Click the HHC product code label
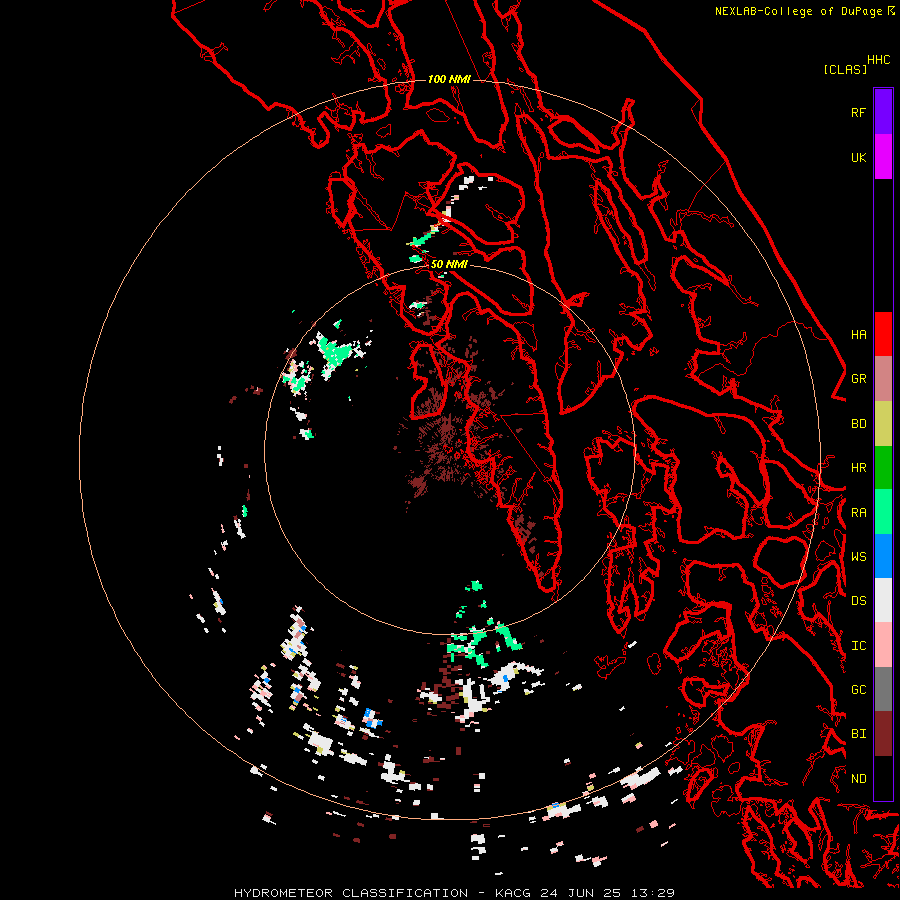Image resolution: width=900 pixels, height=900 pixels. click(x=878, y=60)
